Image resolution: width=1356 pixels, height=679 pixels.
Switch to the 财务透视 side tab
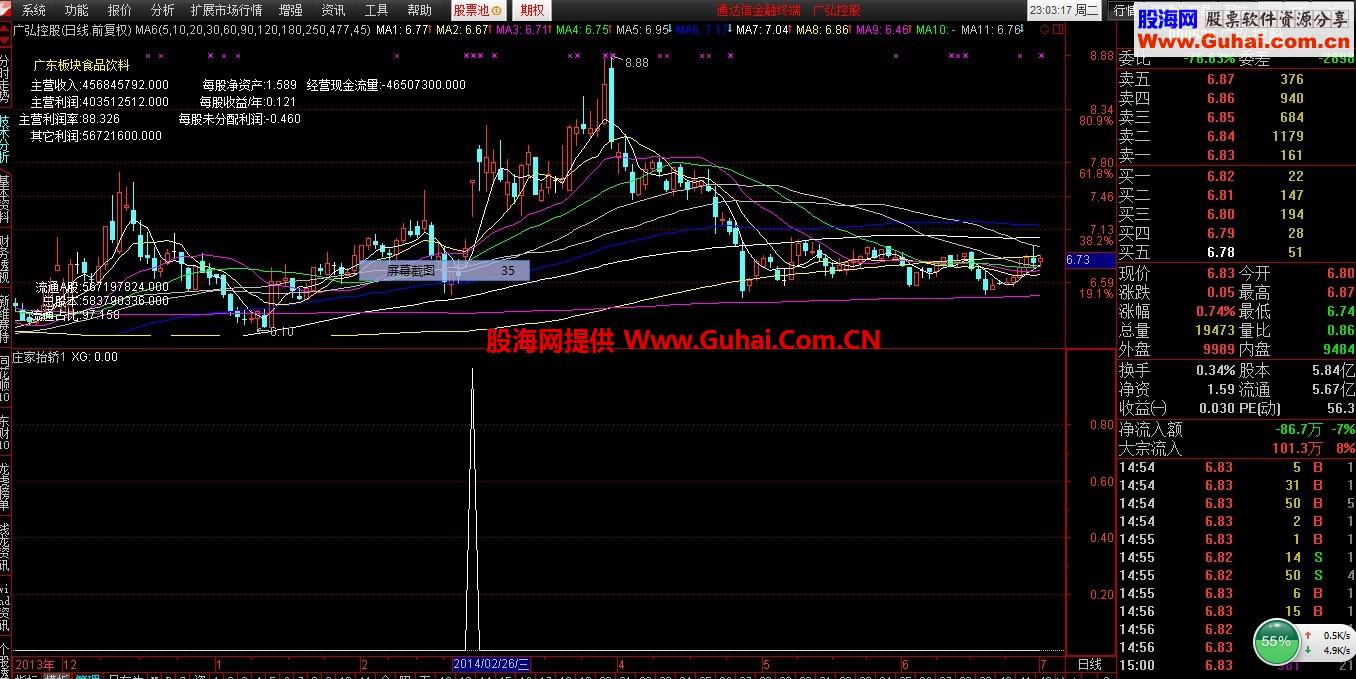click(x=5, y=259)
